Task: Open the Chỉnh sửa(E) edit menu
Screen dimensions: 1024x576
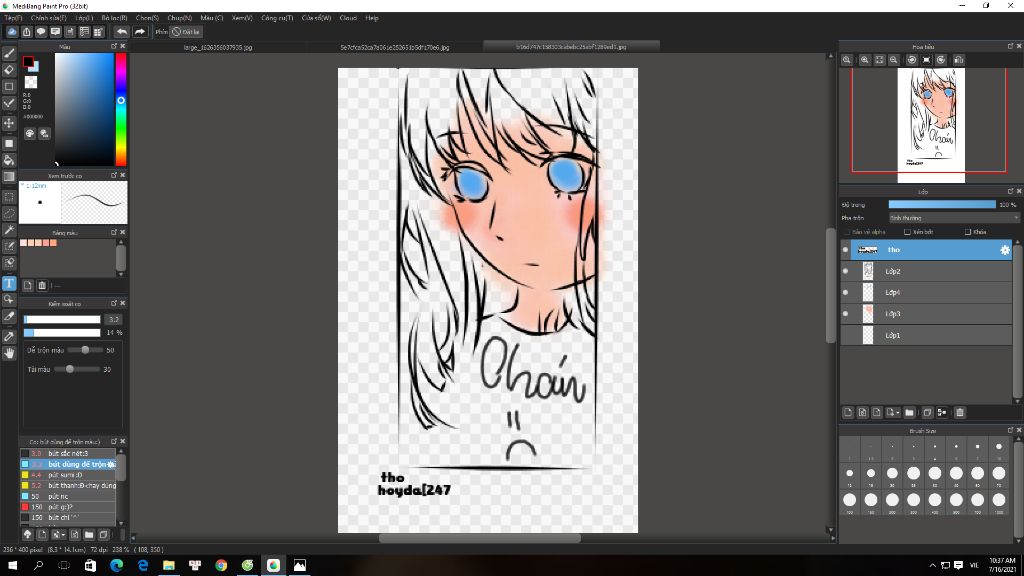Action: (48, 18)
